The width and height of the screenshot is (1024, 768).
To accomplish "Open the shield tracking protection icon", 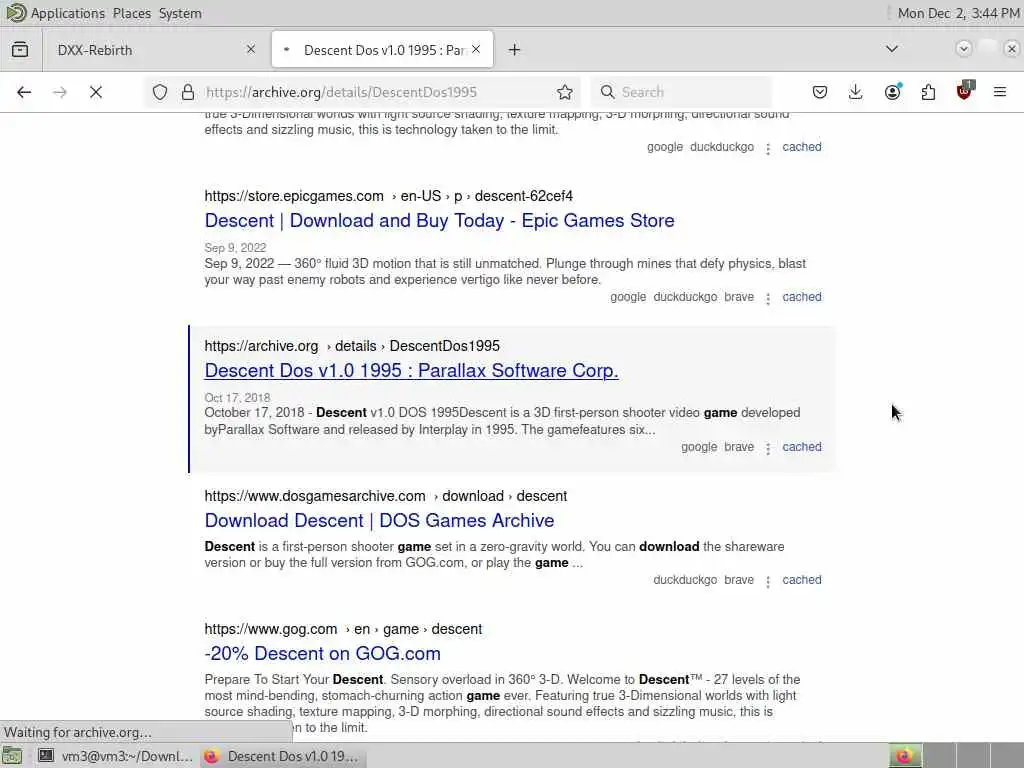I will [160, 92].
